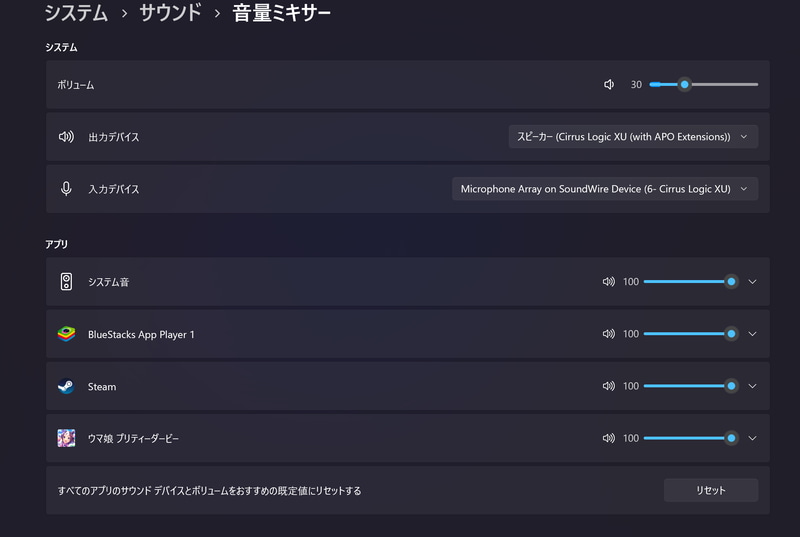Screen dimensions: 800x537
Task: Go to システム in the breadcrumb
Action: tap(77, 13)
